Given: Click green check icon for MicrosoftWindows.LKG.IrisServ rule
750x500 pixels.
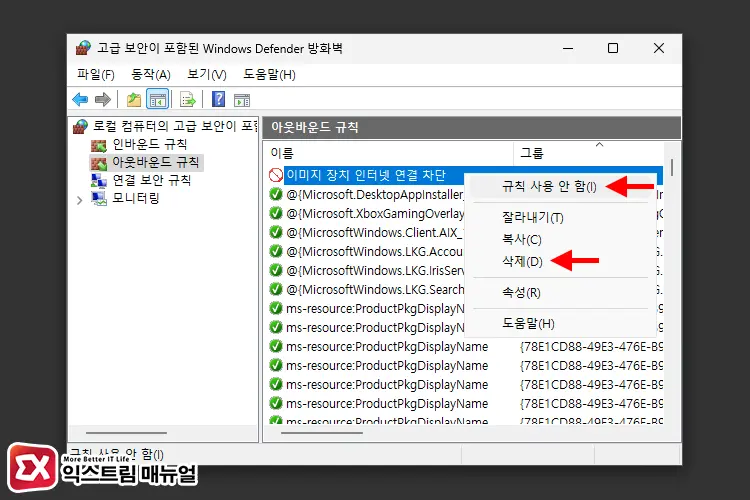Looking at the screenshot, I should (x=276, y=270).
